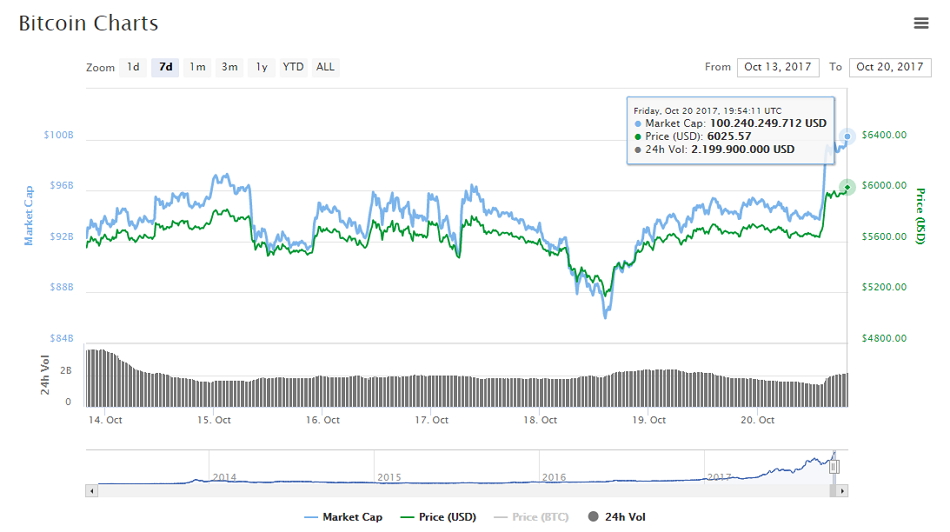
Task: Click the 2B volume axis label
Action: (x=65, y=370)
